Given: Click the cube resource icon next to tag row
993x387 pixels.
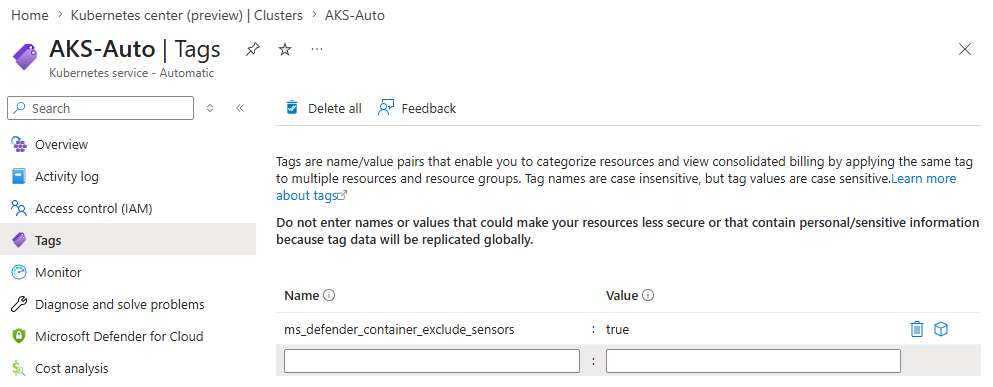Looking at the screenshot, I should (941, 329).
